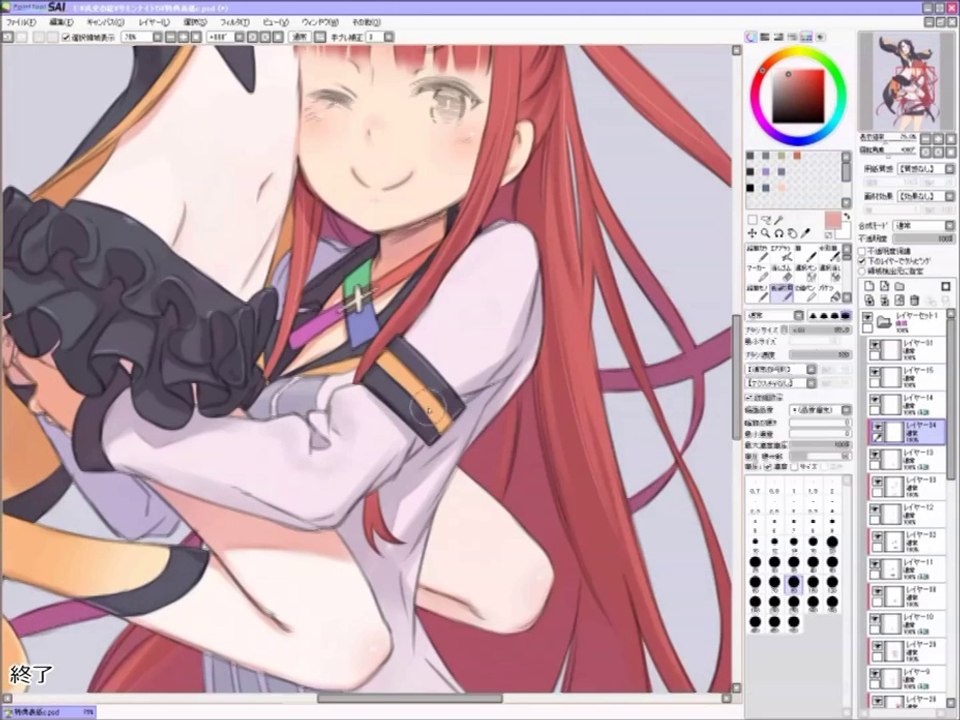The image size is (960, 720).
Task: Click the delete layer trash icon
Action: (915, 300)
